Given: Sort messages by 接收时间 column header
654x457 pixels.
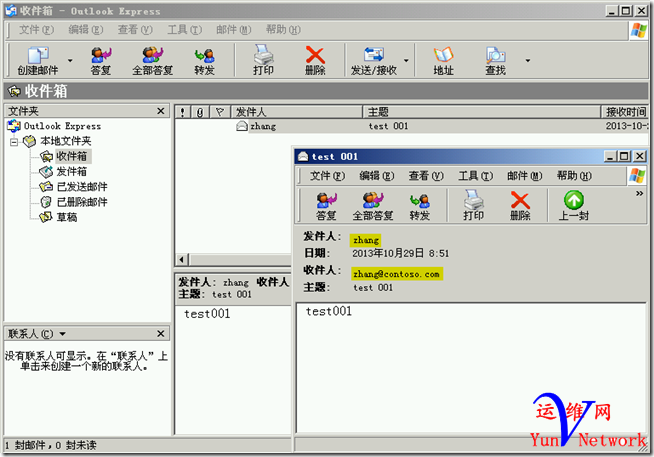Looking at the screenshot, I should coord(624,112).
